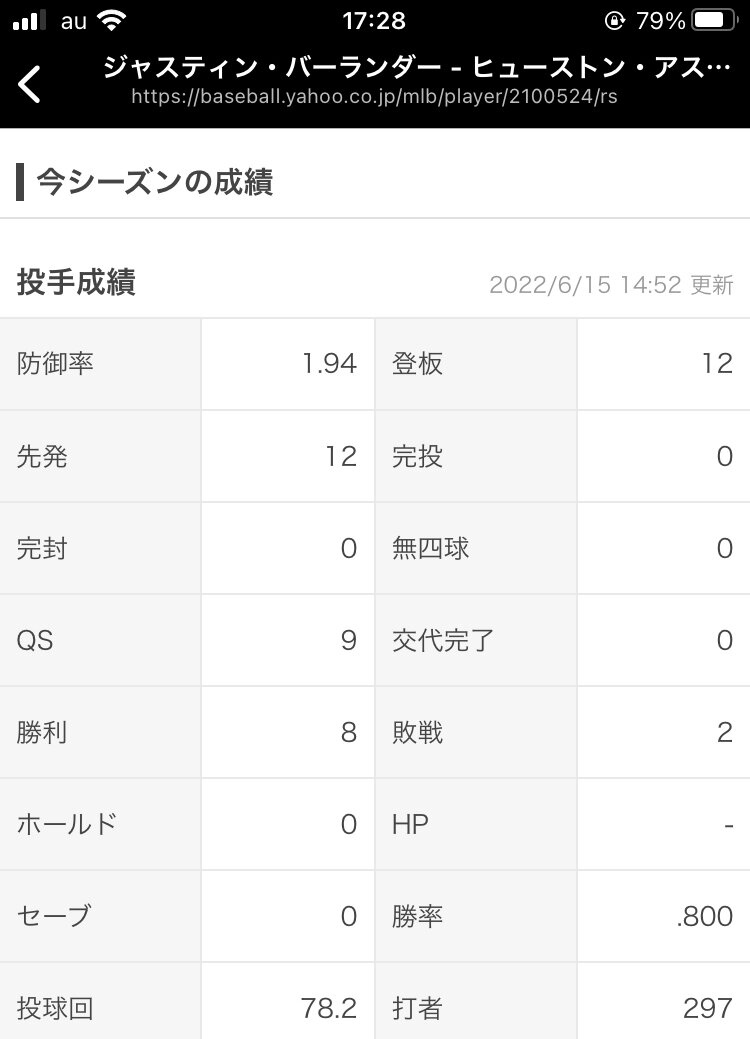The width and height of the screenshot is (750, 1039).
Task: Tap the cellular signal bars icon
Action: click(x=30, y=20)
